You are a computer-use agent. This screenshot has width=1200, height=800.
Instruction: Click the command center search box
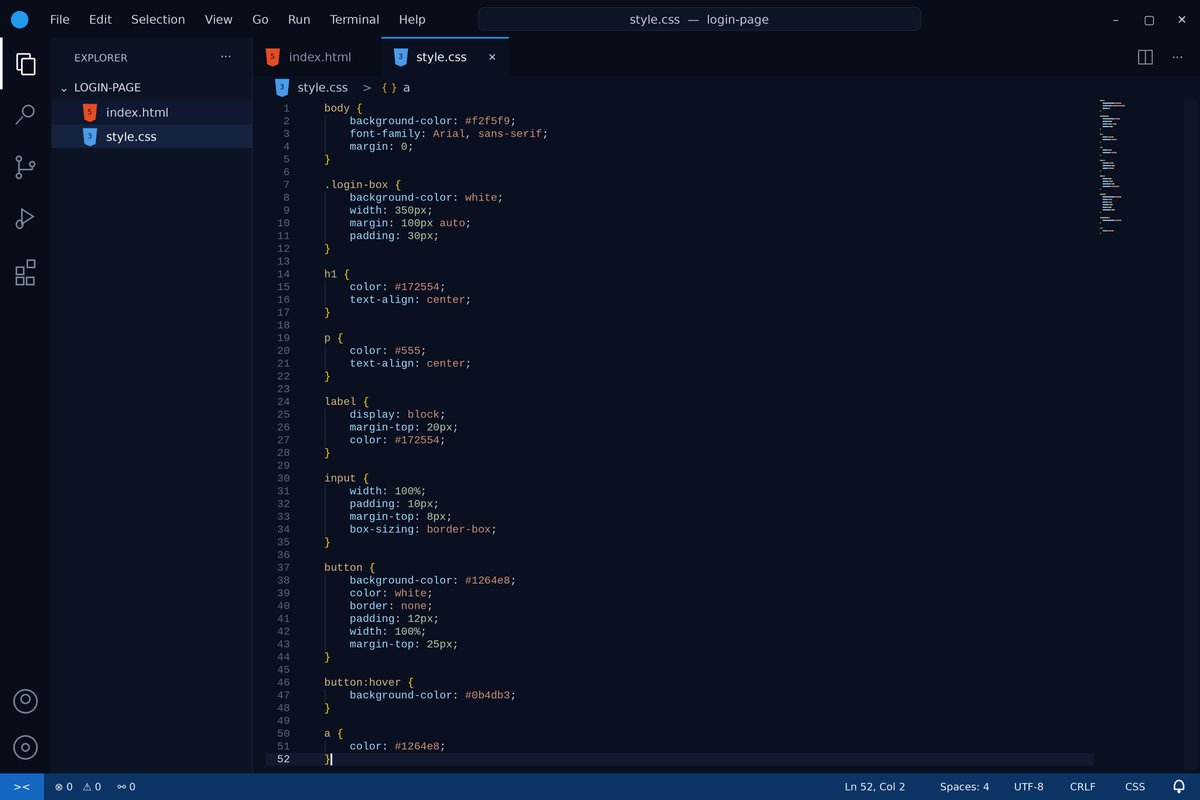(x=699, y=19)
